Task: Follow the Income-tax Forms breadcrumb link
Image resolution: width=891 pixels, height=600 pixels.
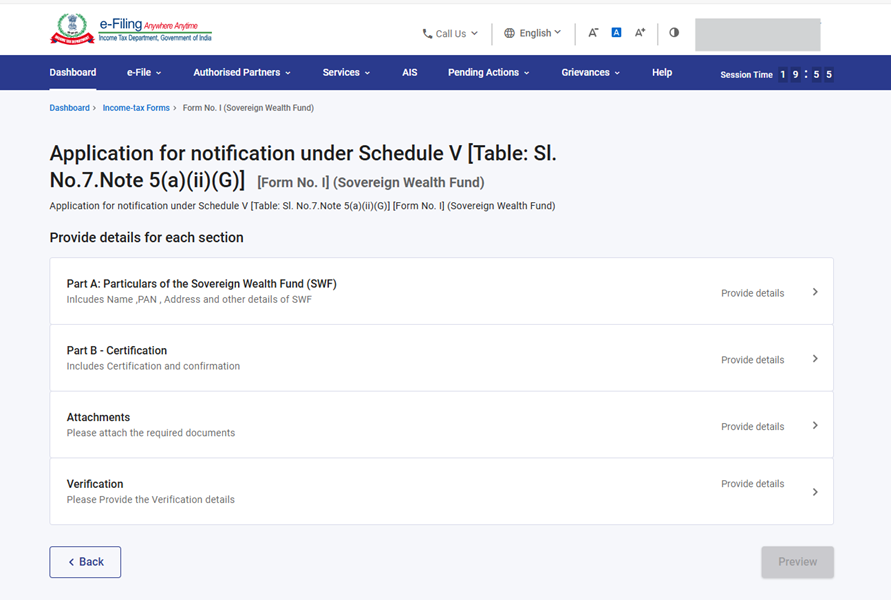Action: tap(136, 108)
